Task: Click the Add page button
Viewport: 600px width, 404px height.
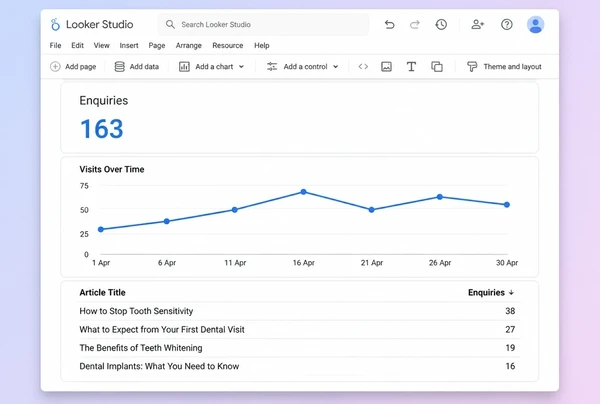Action: pyautogui.click(x=73, y=67)
